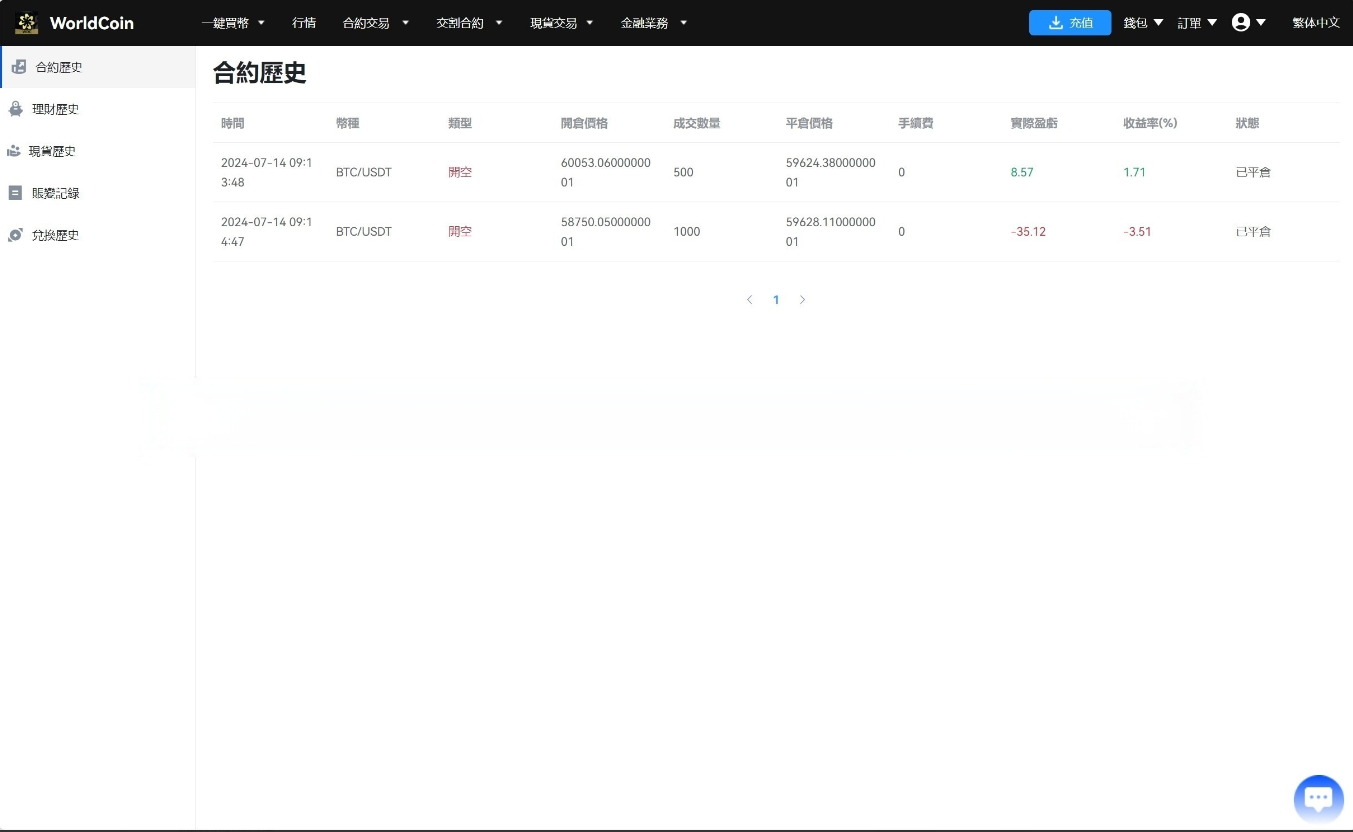Viewport: 1353px width, 832px height.
Task: Open the 金融業務 navigation menu
Action: coord(654,22)
